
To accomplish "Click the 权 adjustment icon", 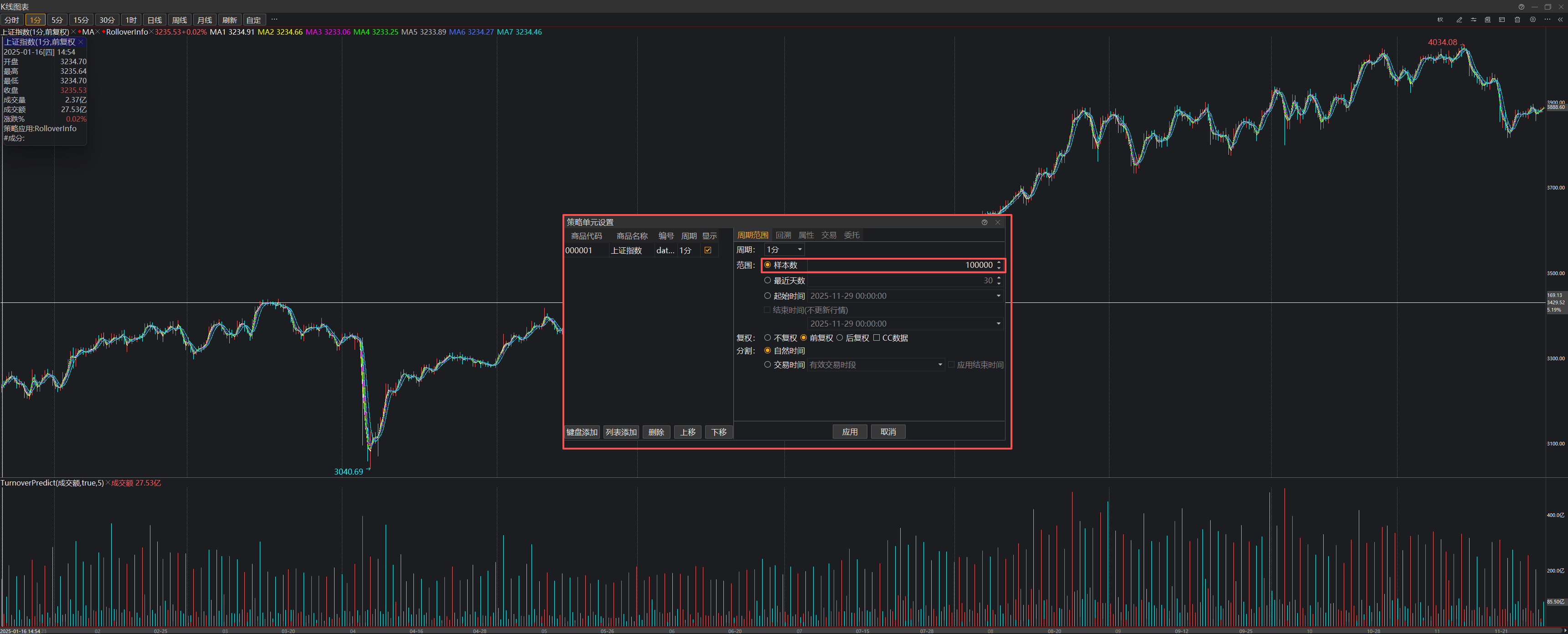I will (x=1440, y=20).
